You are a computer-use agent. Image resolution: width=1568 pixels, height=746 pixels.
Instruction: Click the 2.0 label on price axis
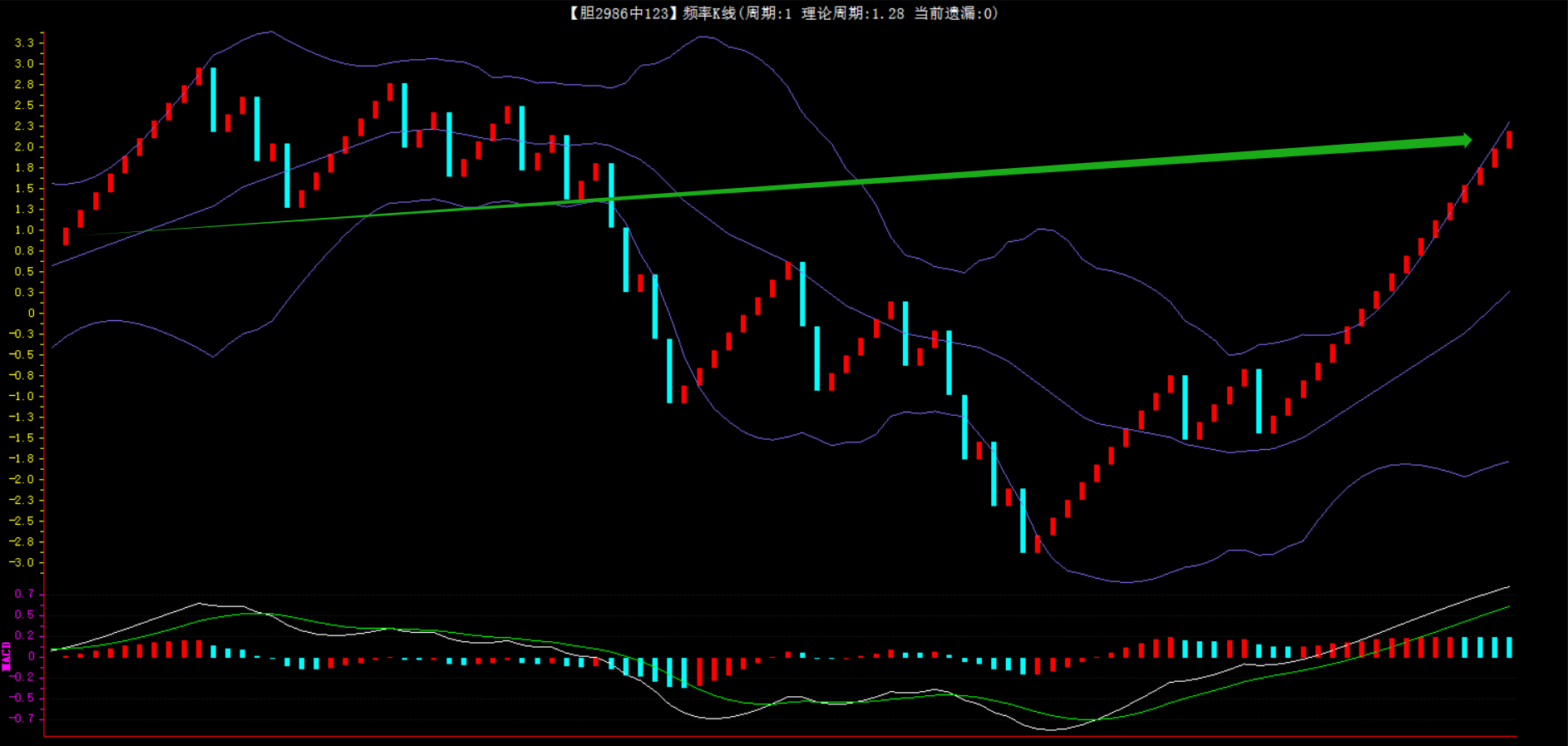tap(24, 147)
